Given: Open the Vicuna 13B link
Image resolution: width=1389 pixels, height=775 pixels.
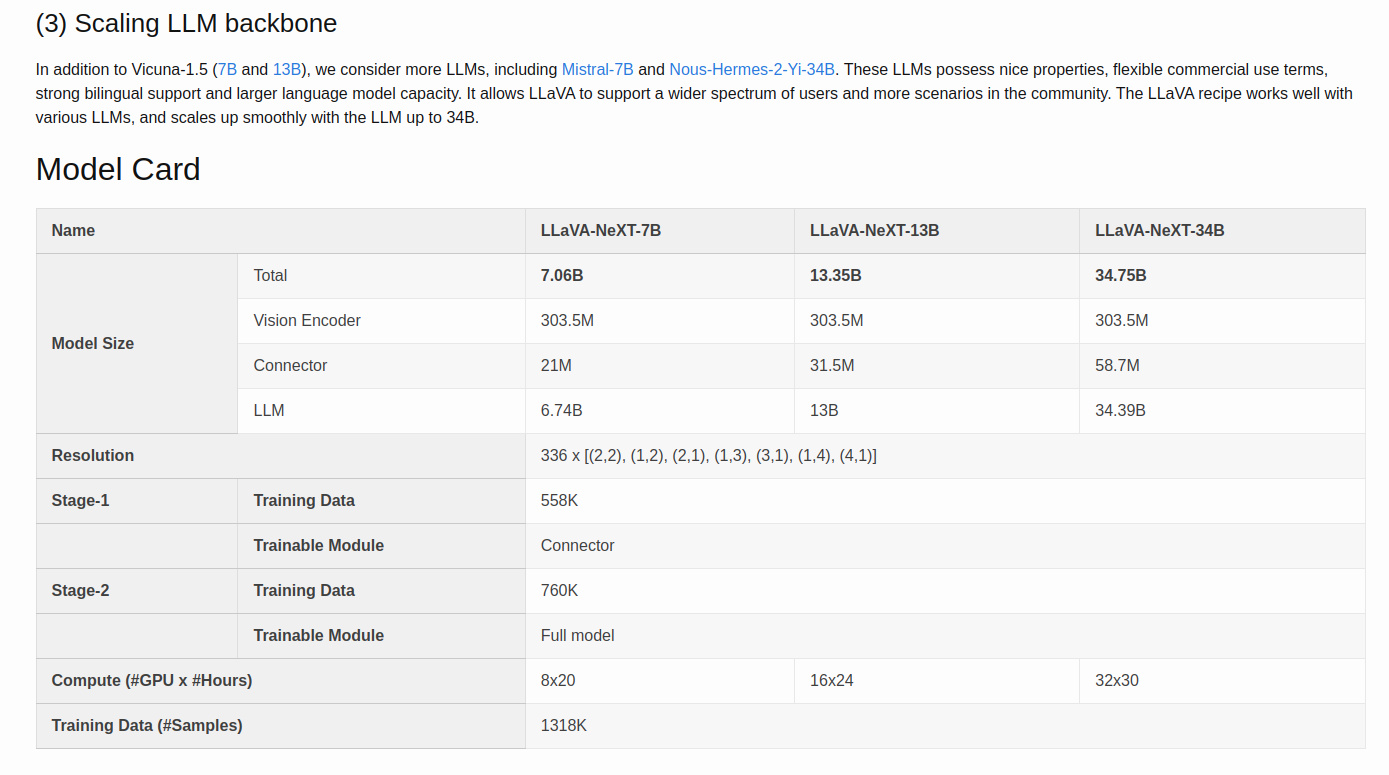Looking at the screenshot, I should [x=286, y=69].
